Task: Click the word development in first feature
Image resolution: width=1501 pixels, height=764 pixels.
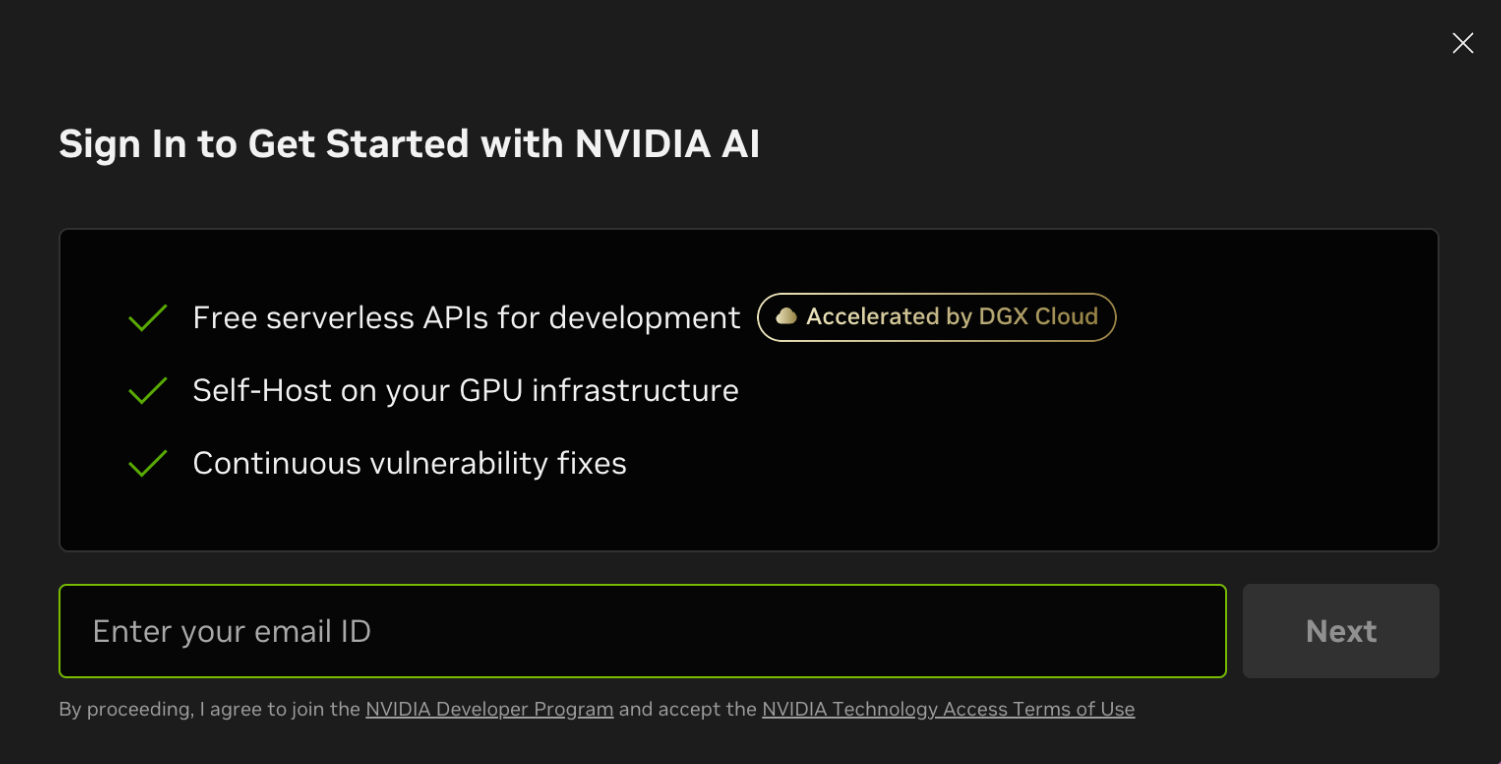Action: [644, 318]
